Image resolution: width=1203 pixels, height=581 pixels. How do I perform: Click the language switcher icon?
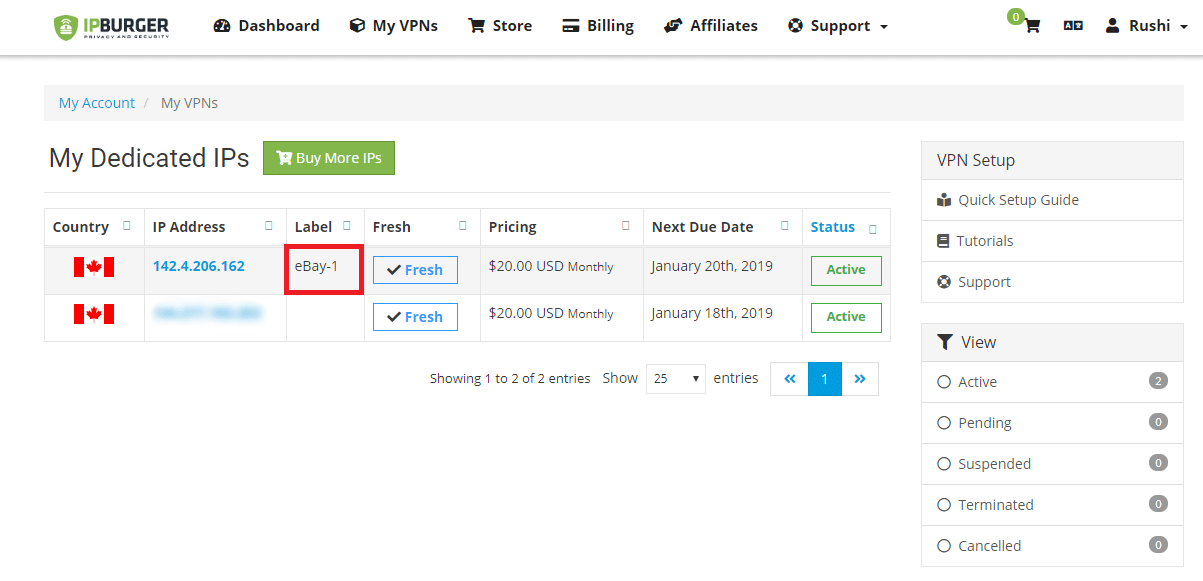click(1073, 26)
